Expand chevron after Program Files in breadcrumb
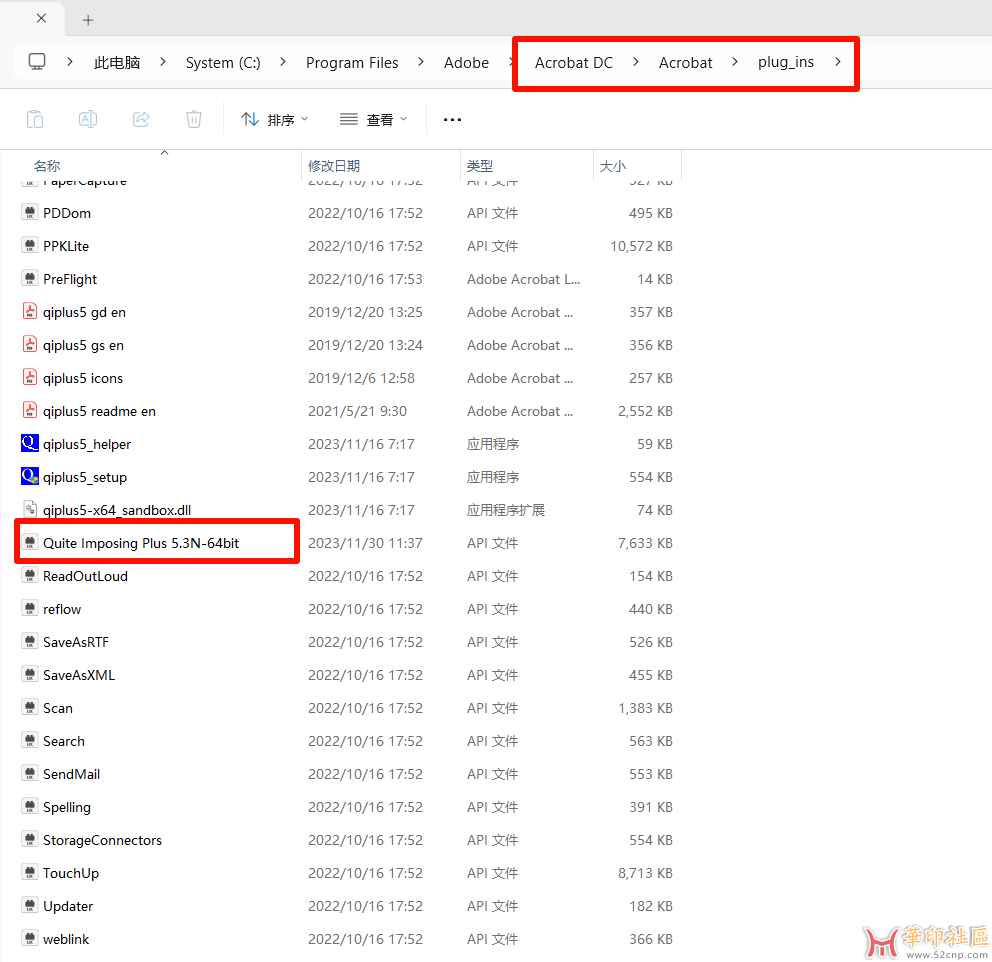Viewport: 992px width, 962px height. [x=421, y=62]
